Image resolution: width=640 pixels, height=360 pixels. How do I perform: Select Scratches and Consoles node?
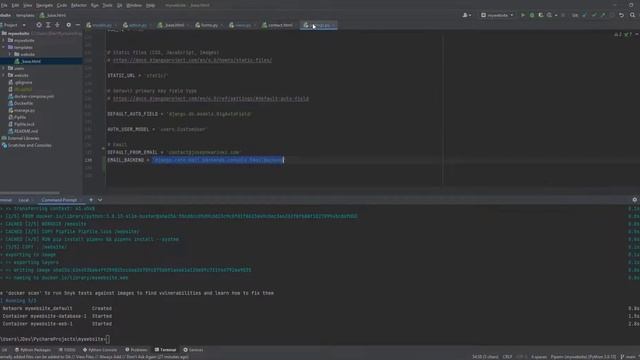29,145
